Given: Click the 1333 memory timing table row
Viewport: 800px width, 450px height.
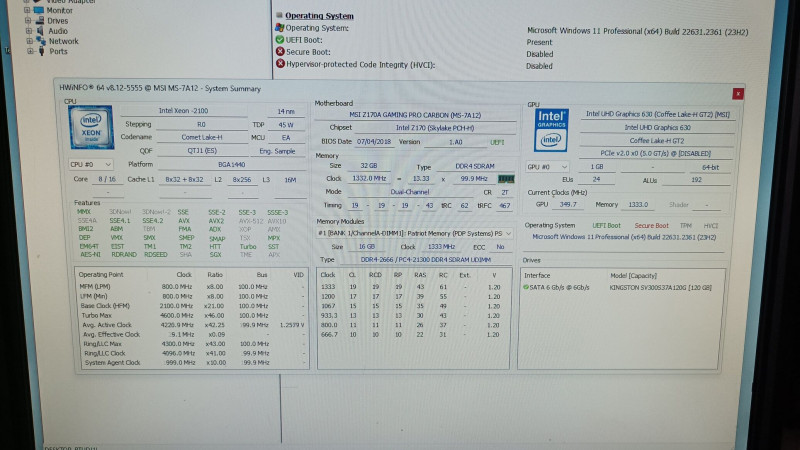Looking at the screenshot, I should (412, 287).
